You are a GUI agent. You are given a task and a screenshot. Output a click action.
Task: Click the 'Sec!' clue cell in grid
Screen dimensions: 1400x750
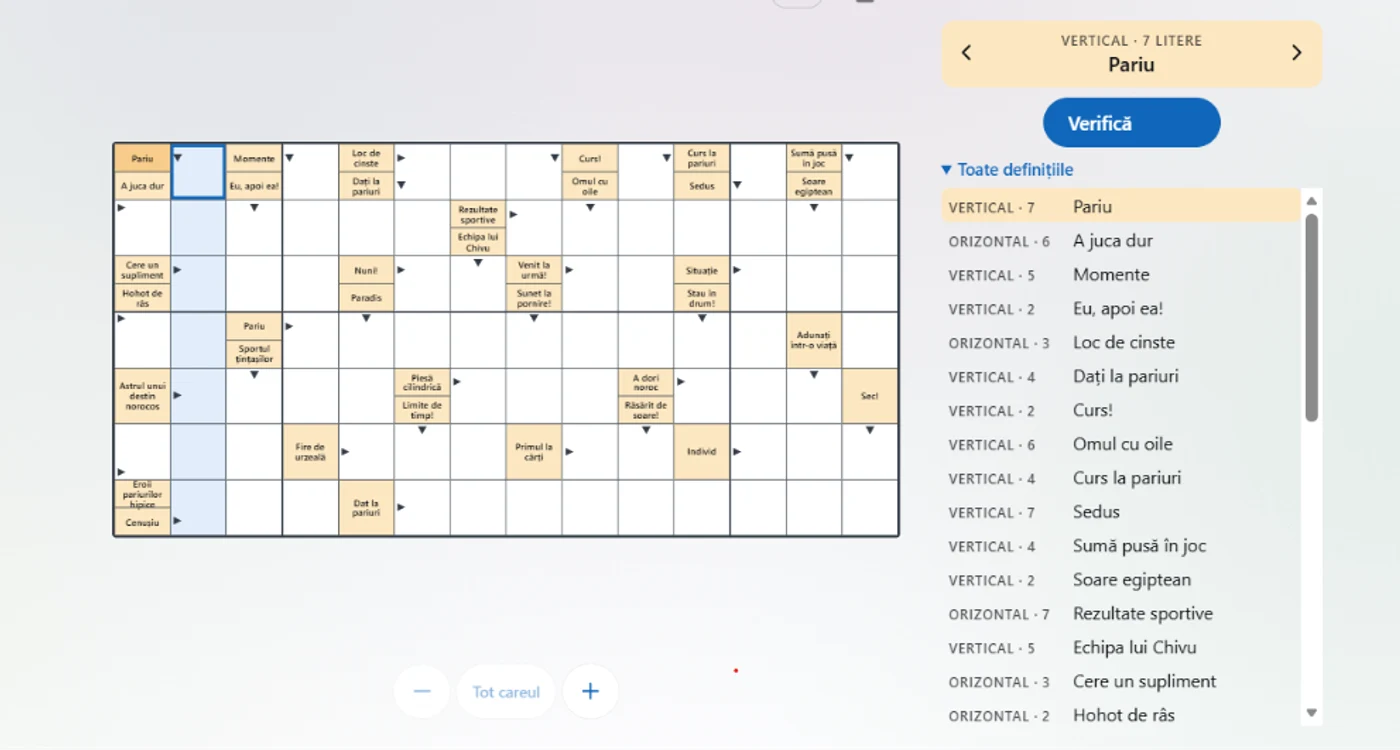[x=870, y=396]
